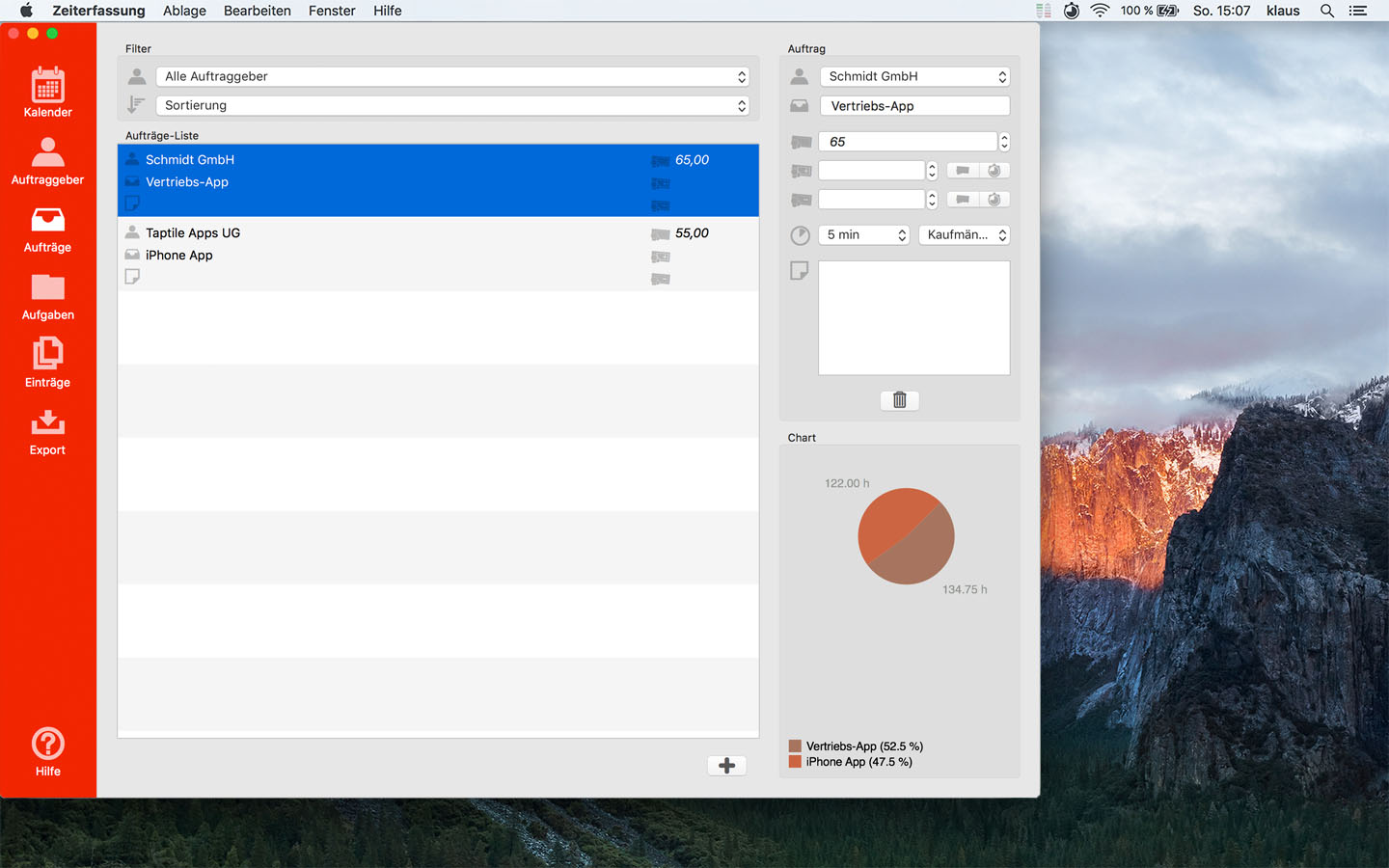This screenshot has height=868, width=1389.
Task: Open the Apple menu
Action: click(x=26, y=11)
